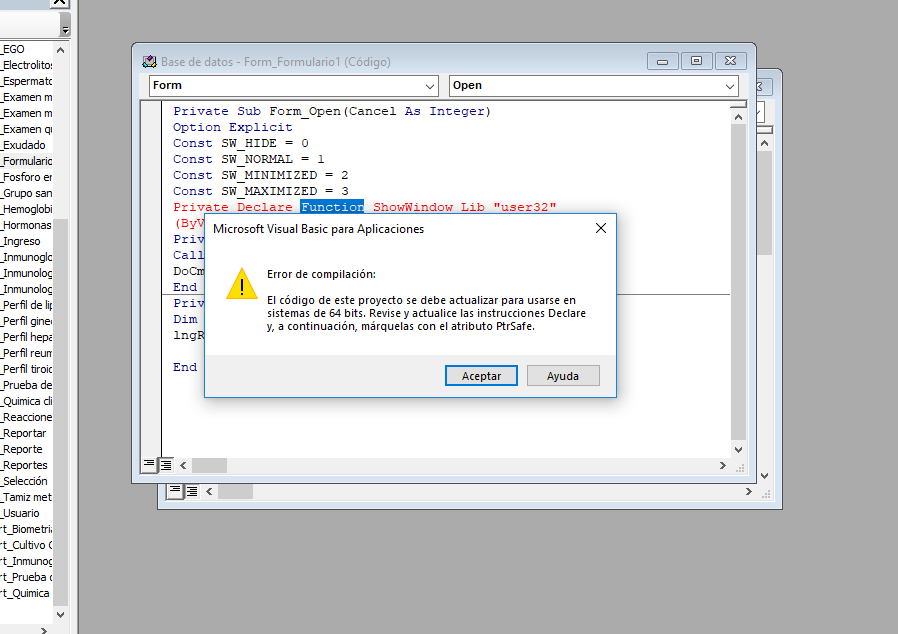
Task: Select _Selección in the navigation pane
Action: point(24,482)
